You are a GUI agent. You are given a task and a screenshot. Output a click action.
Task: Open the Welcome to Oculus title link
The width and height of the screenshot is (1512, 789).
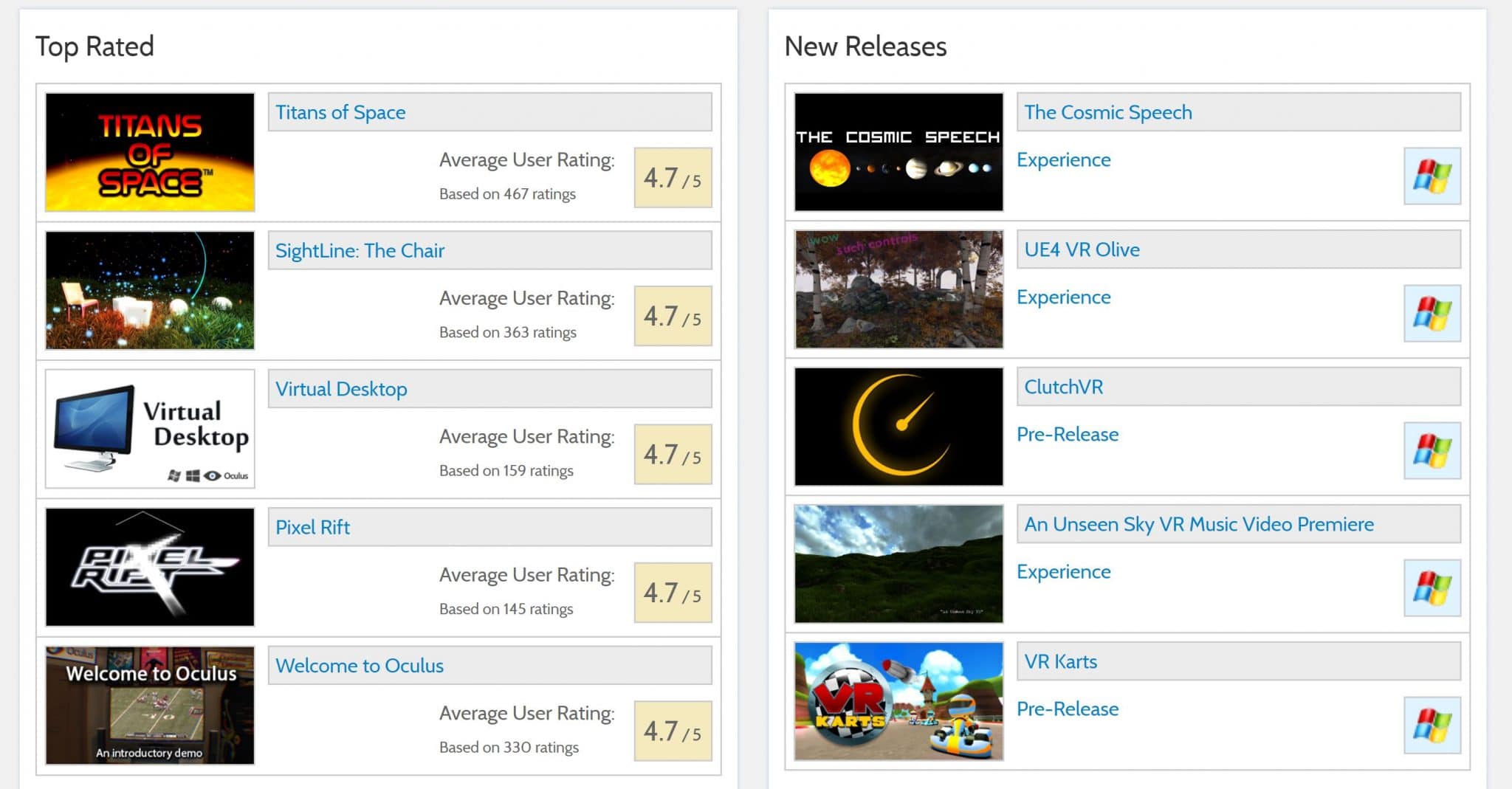pyautogui.click(x=360, y=666)
